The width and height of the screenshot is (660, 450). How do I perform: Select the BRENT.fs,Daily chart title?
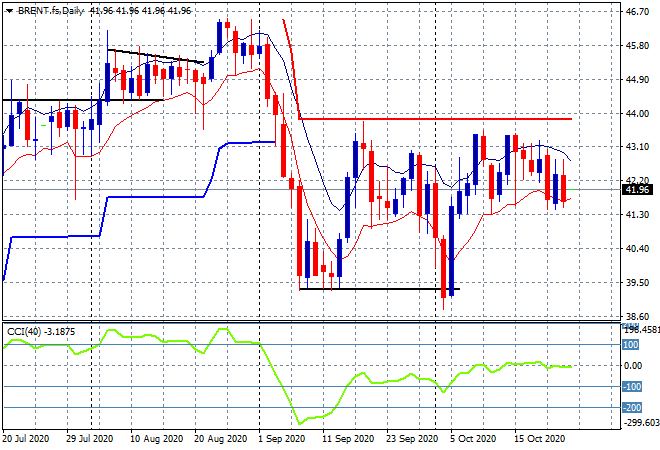51,11
